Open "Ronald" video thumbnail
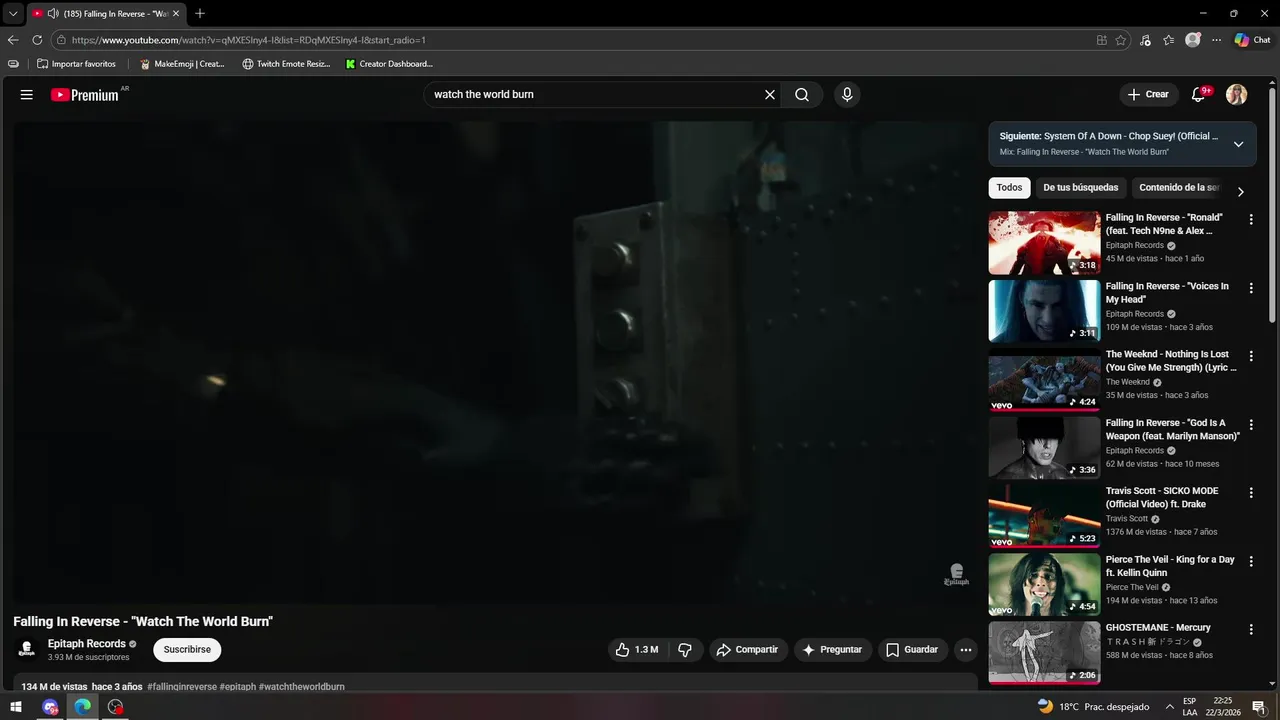This screenshot has height=720, width=1280. click(x=1044, y=243)
